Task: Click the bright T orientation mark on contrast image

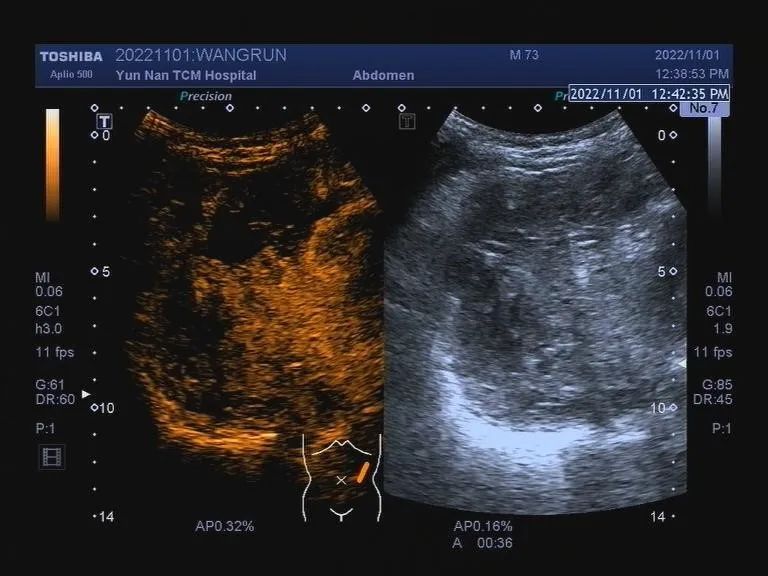Action: point(104,121)
